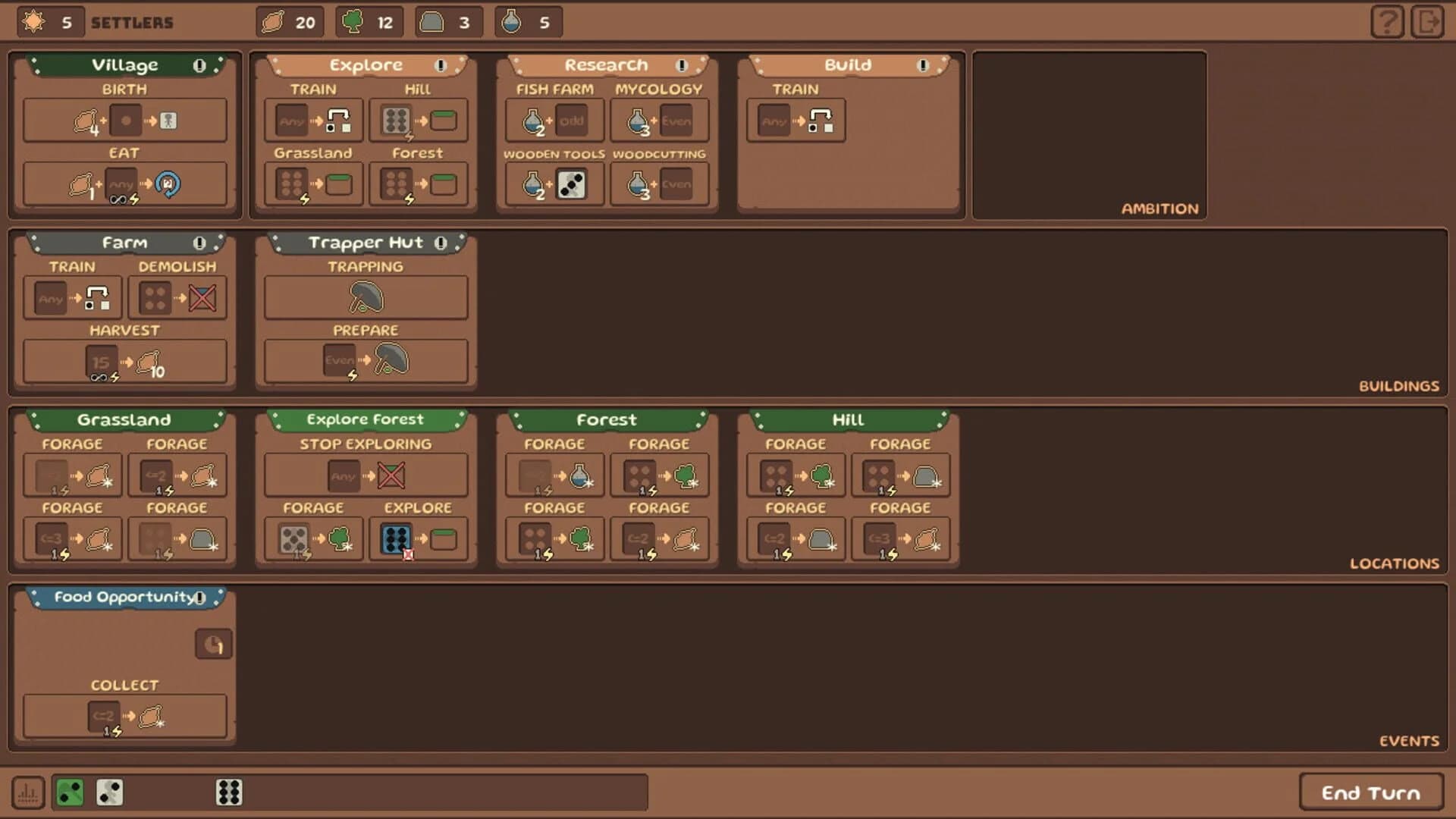
Task: Select the green die in the bottom dice tray
Action: [69, 792]
